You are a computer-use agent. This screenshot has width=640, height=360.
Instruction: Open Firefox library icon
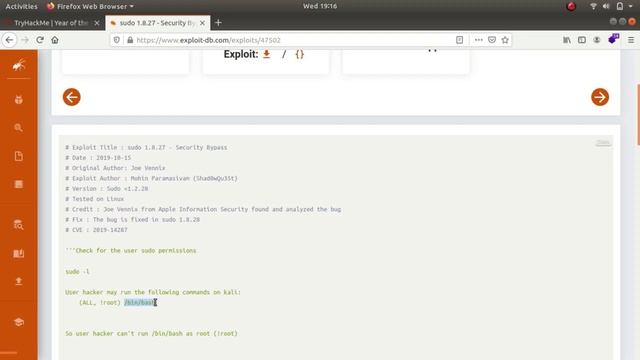tap(567, 40)
